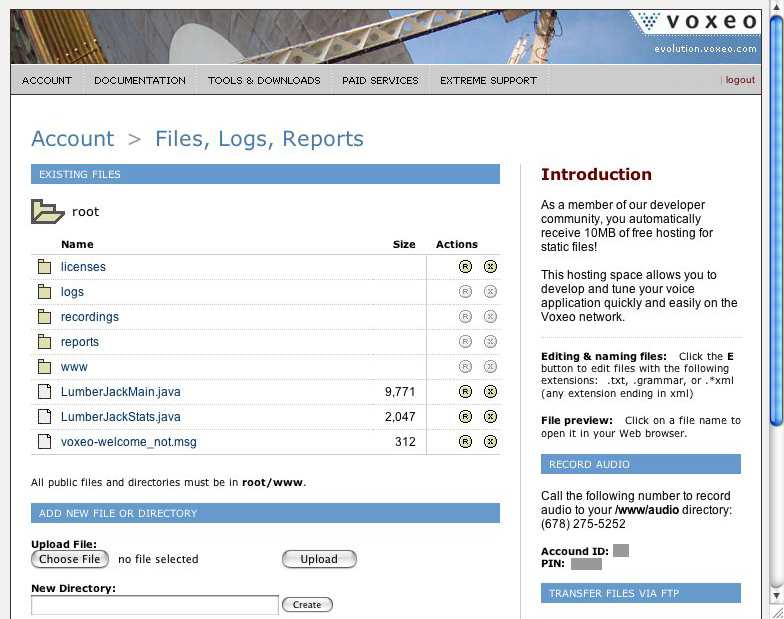Open the DOCUMENTATION menu

coord(140,80)
